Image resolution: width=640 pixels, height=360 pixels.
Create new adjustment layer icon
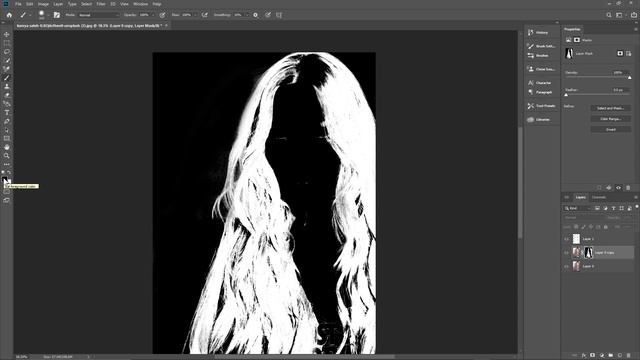pyautogui.click(x=602, y=356)
